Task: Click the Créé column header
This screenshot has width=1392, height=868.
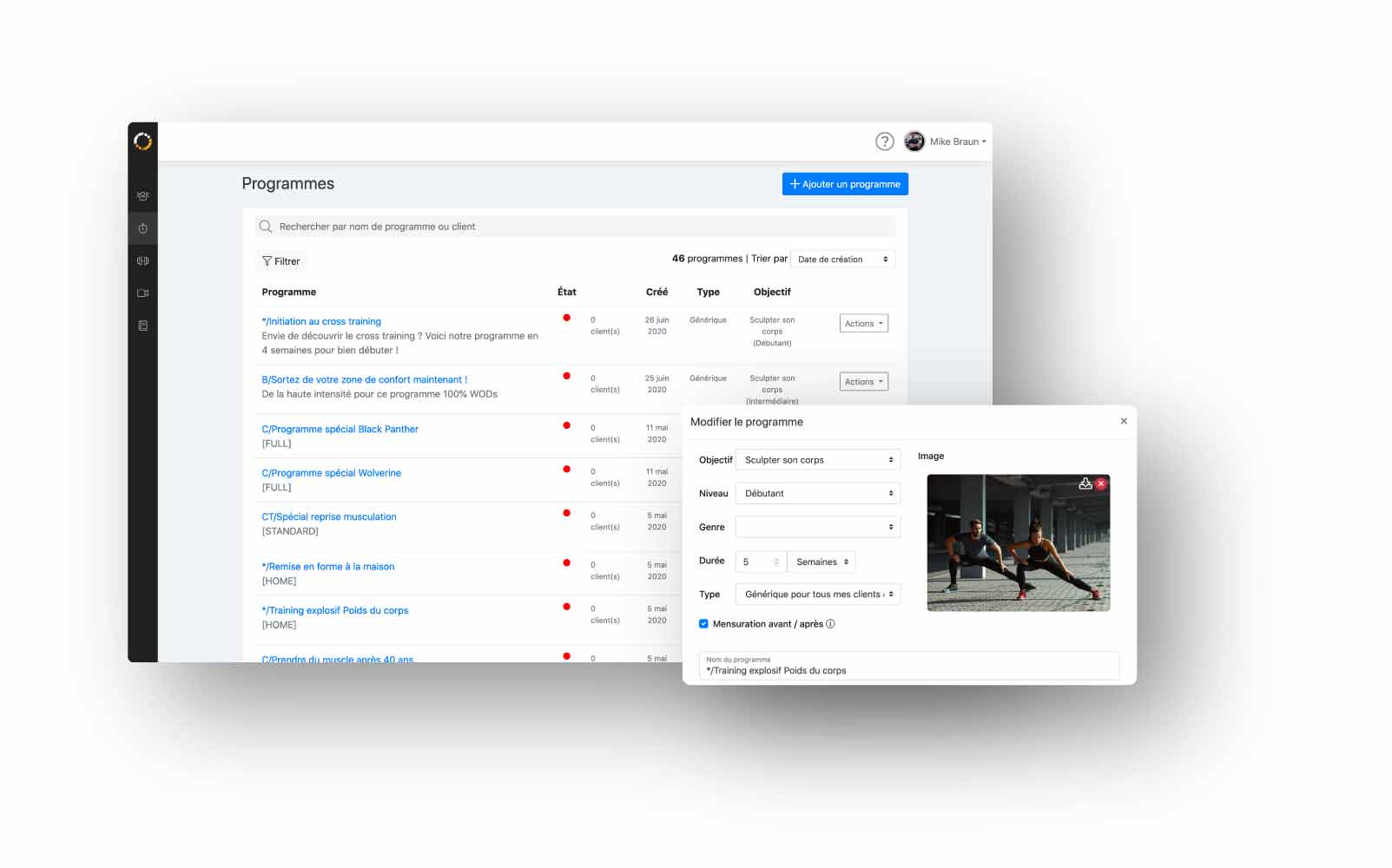Action: click(x=656, y=293)
